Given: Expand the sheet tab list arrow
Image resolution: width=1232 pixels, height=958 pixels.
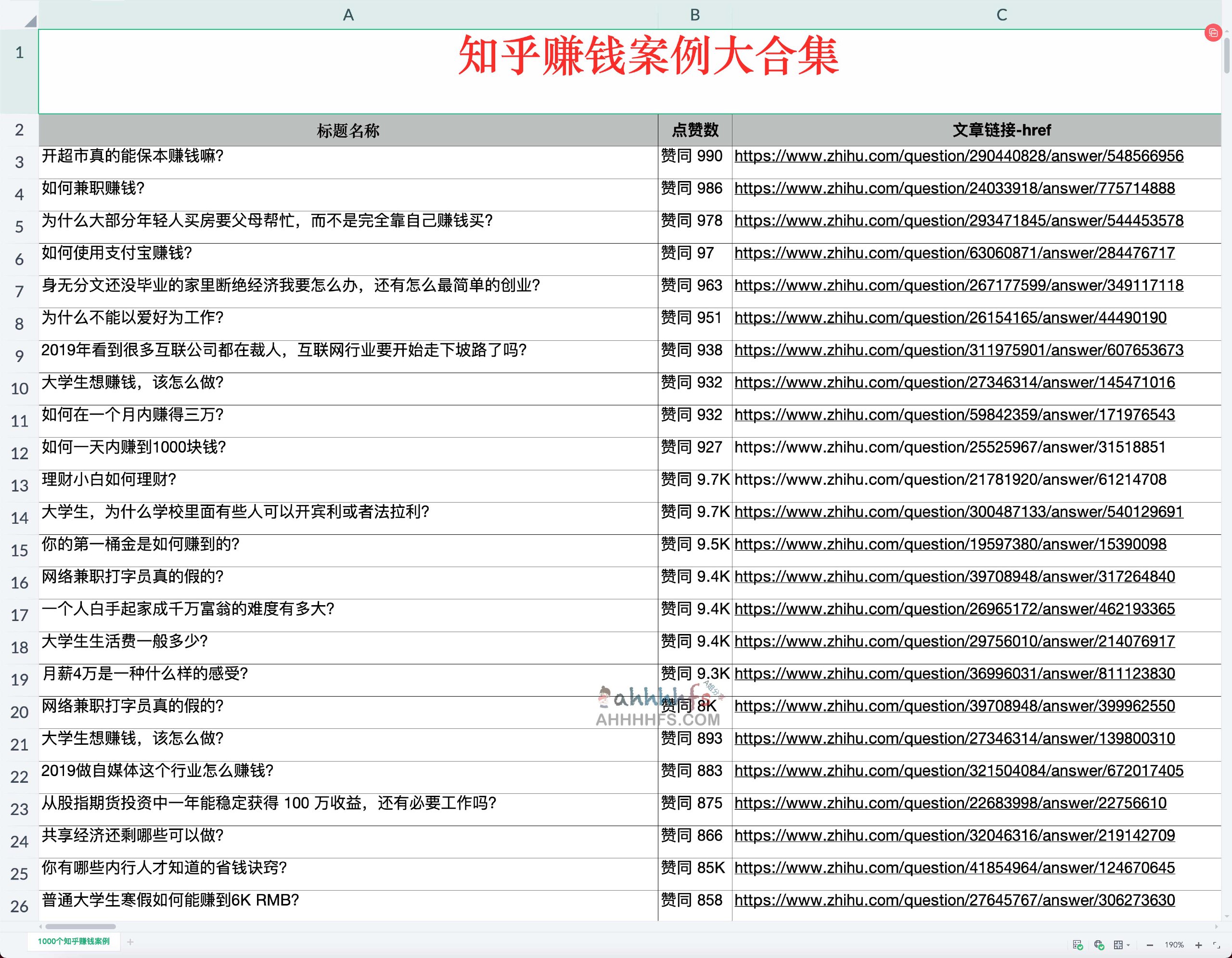Looking at the screenshot, I should click(40, 926).
